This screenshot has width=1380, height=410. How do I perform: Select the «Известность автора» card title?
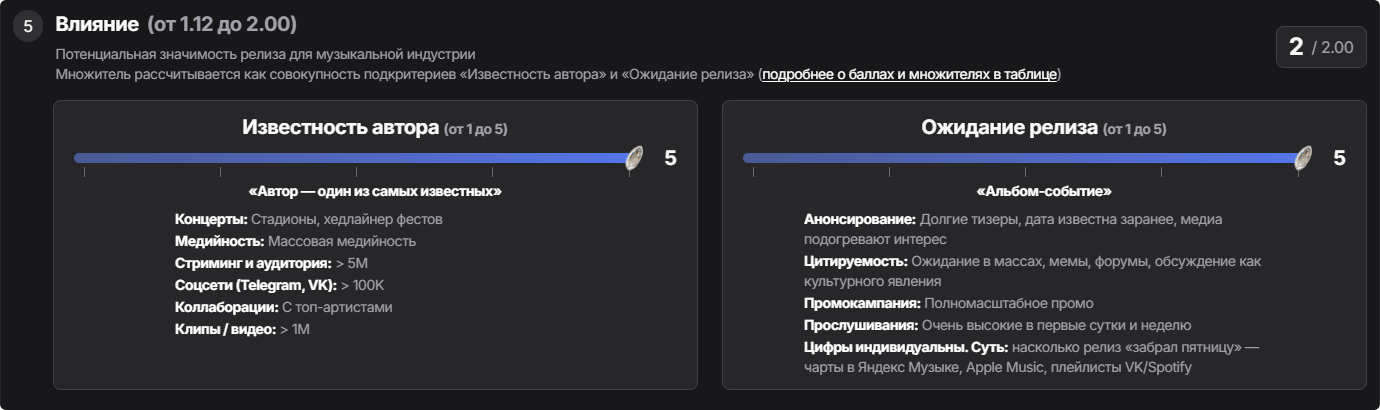pyautogui.click(x=340, y=128)
